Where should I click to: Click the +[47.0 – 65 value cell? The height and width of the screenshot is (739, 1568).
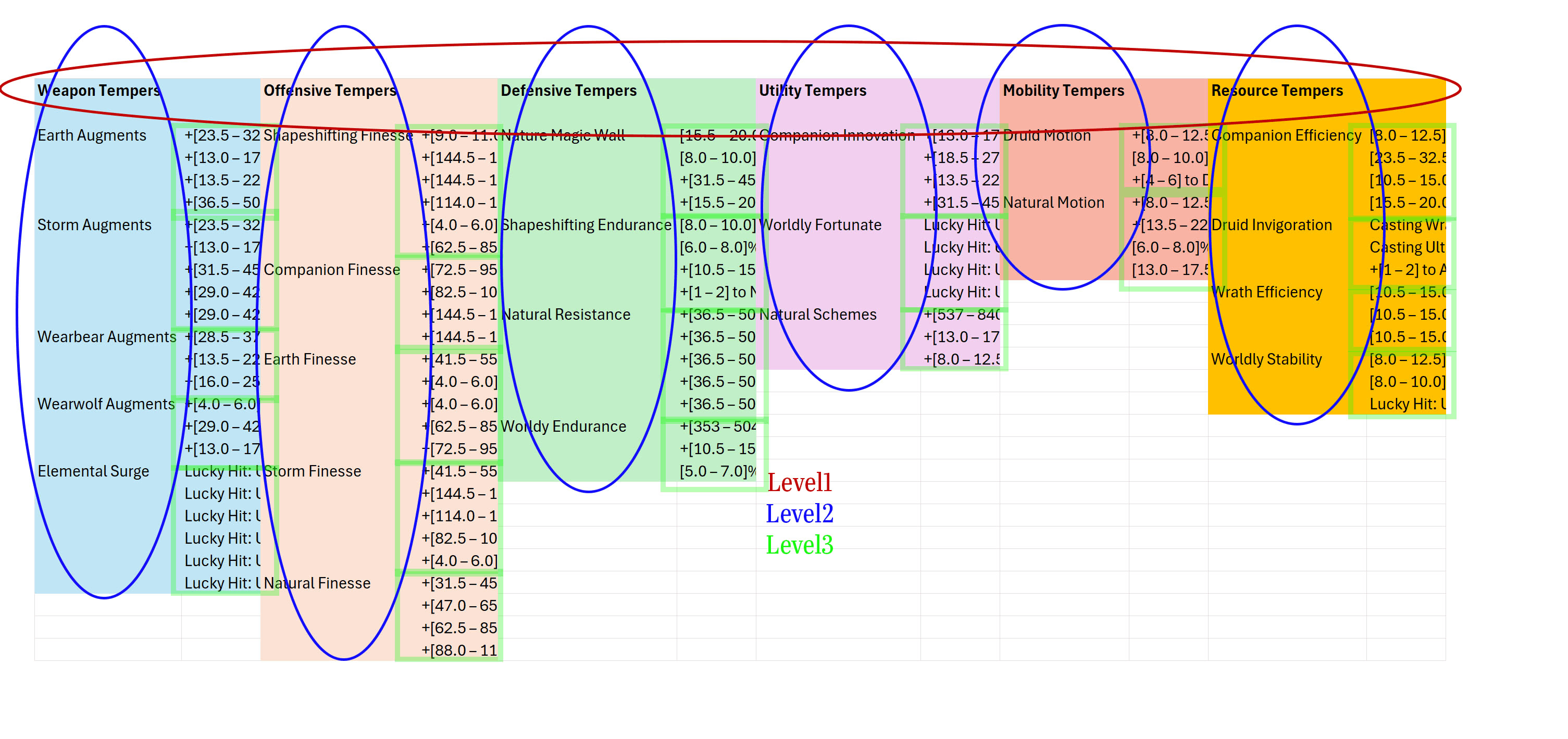(x=458, y=606)
